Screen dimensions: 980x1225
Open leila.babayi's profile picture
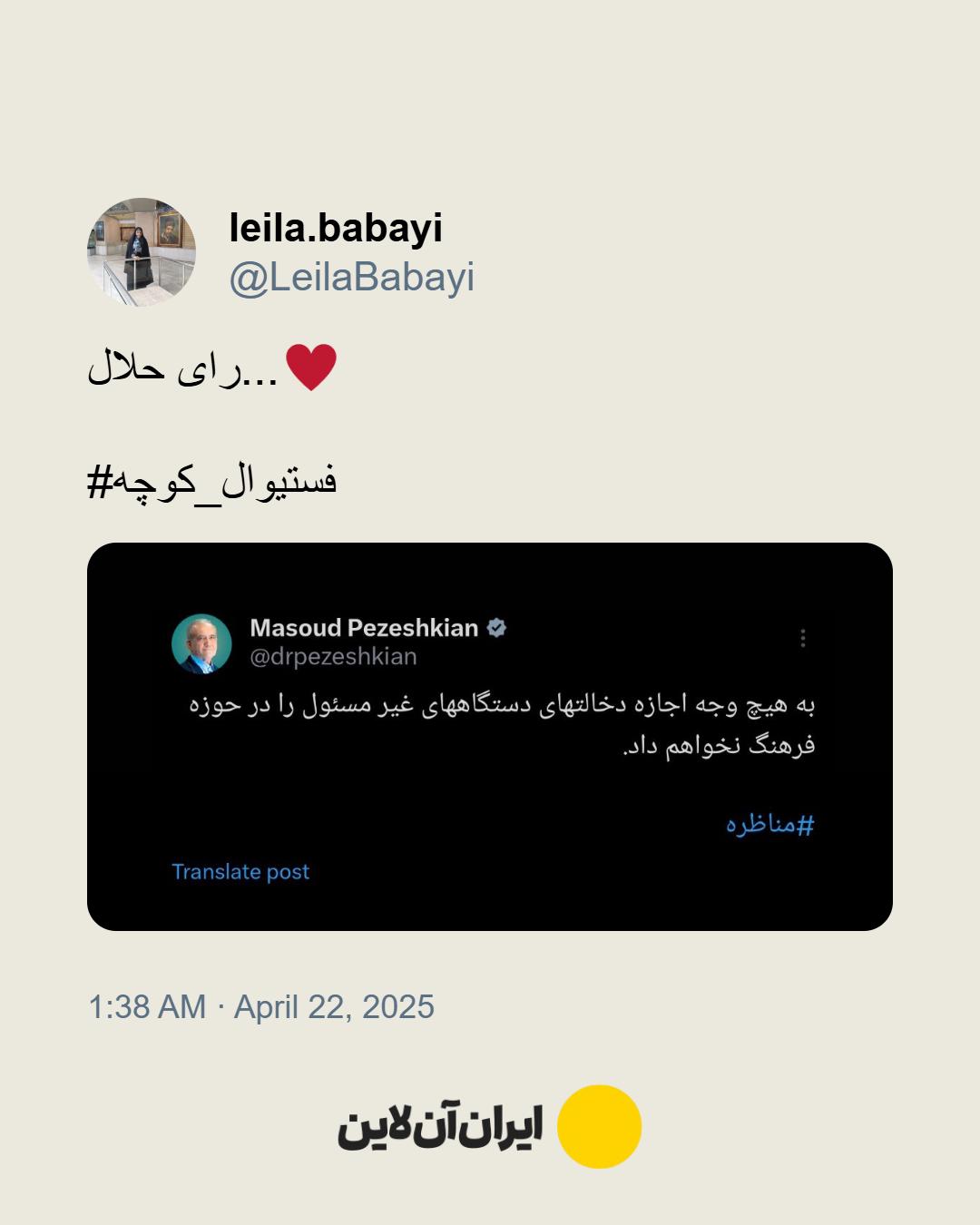coord(142,252)
